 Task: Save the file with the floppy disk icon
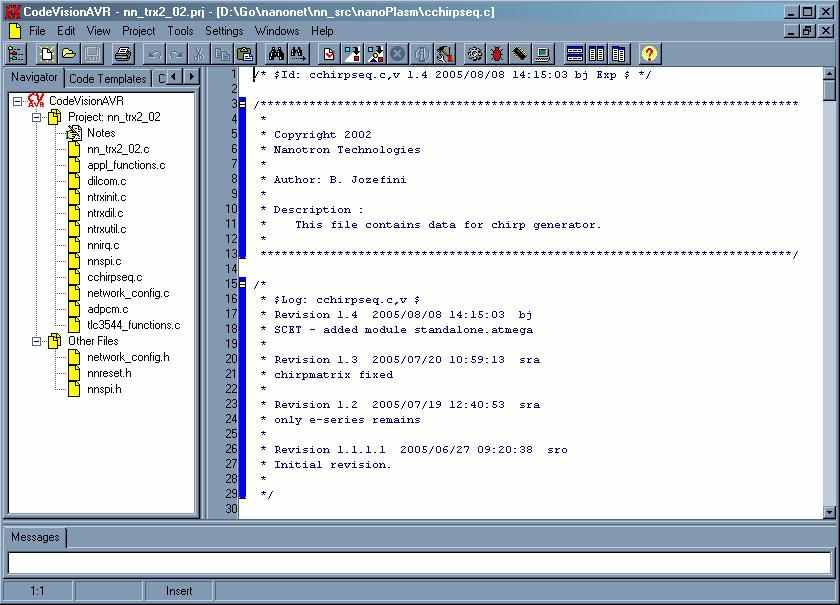[x=92, y=54]
